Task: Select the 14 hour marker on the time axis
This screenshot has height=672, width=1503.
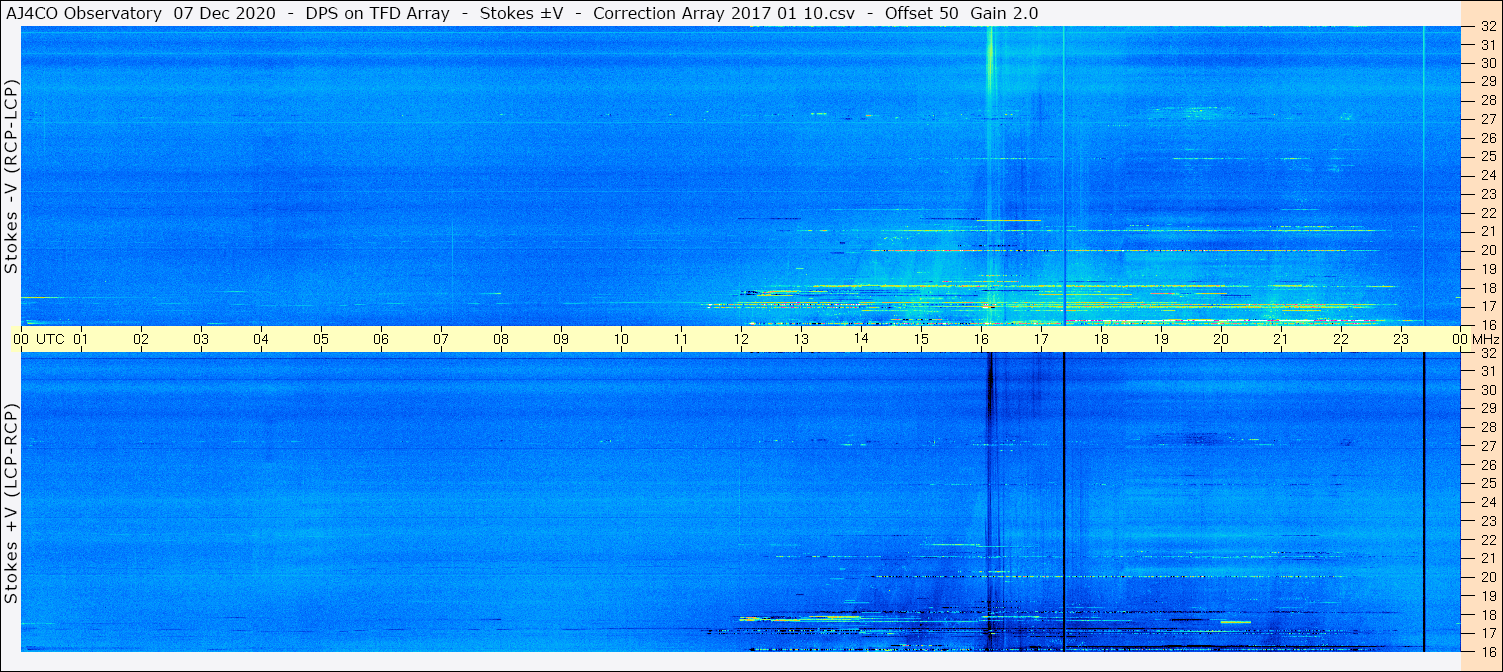Action: point(861,339)
